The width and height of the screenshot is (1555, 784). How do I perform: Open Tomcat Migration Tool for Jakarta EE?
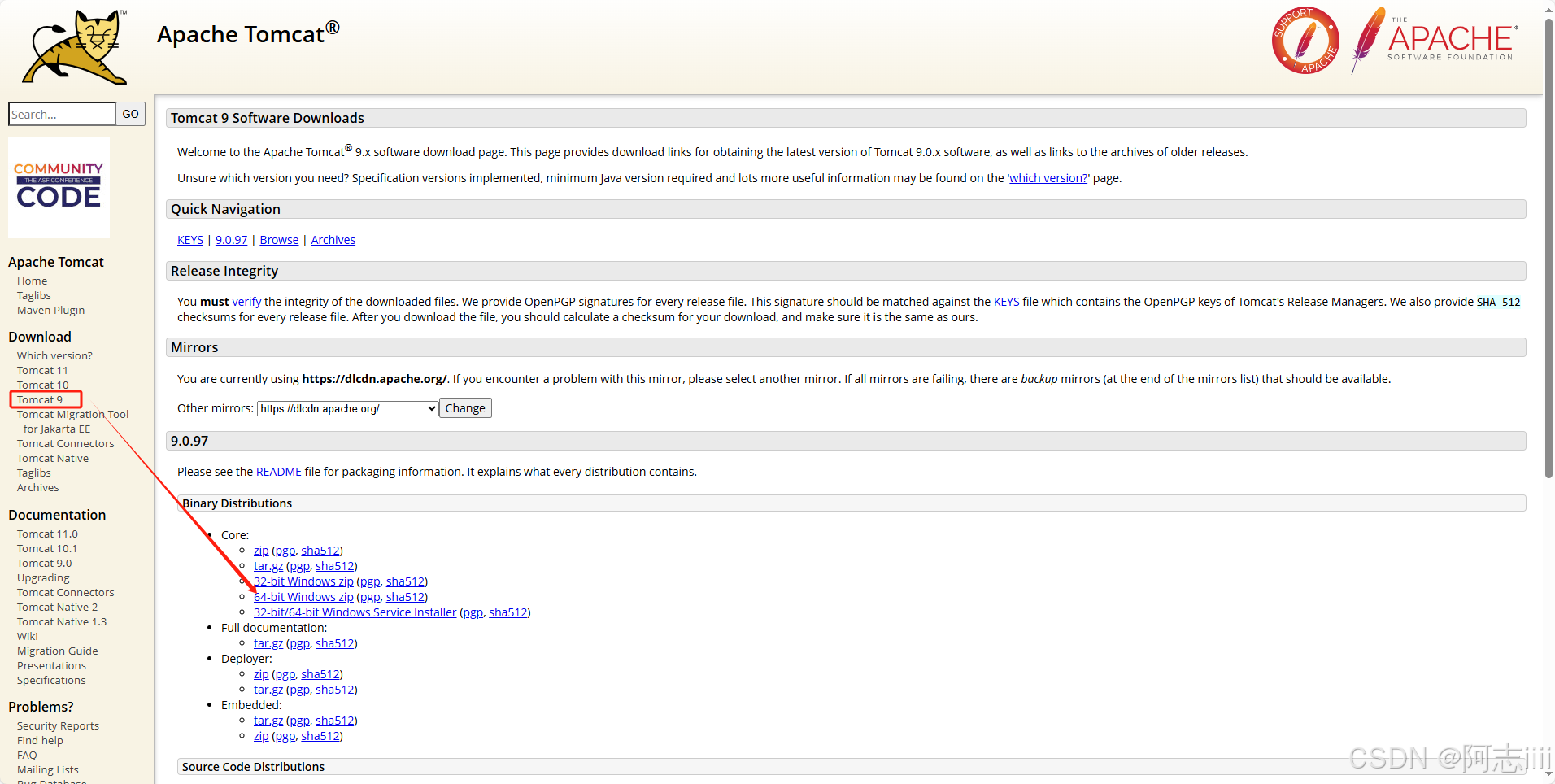tap(72, 422)
